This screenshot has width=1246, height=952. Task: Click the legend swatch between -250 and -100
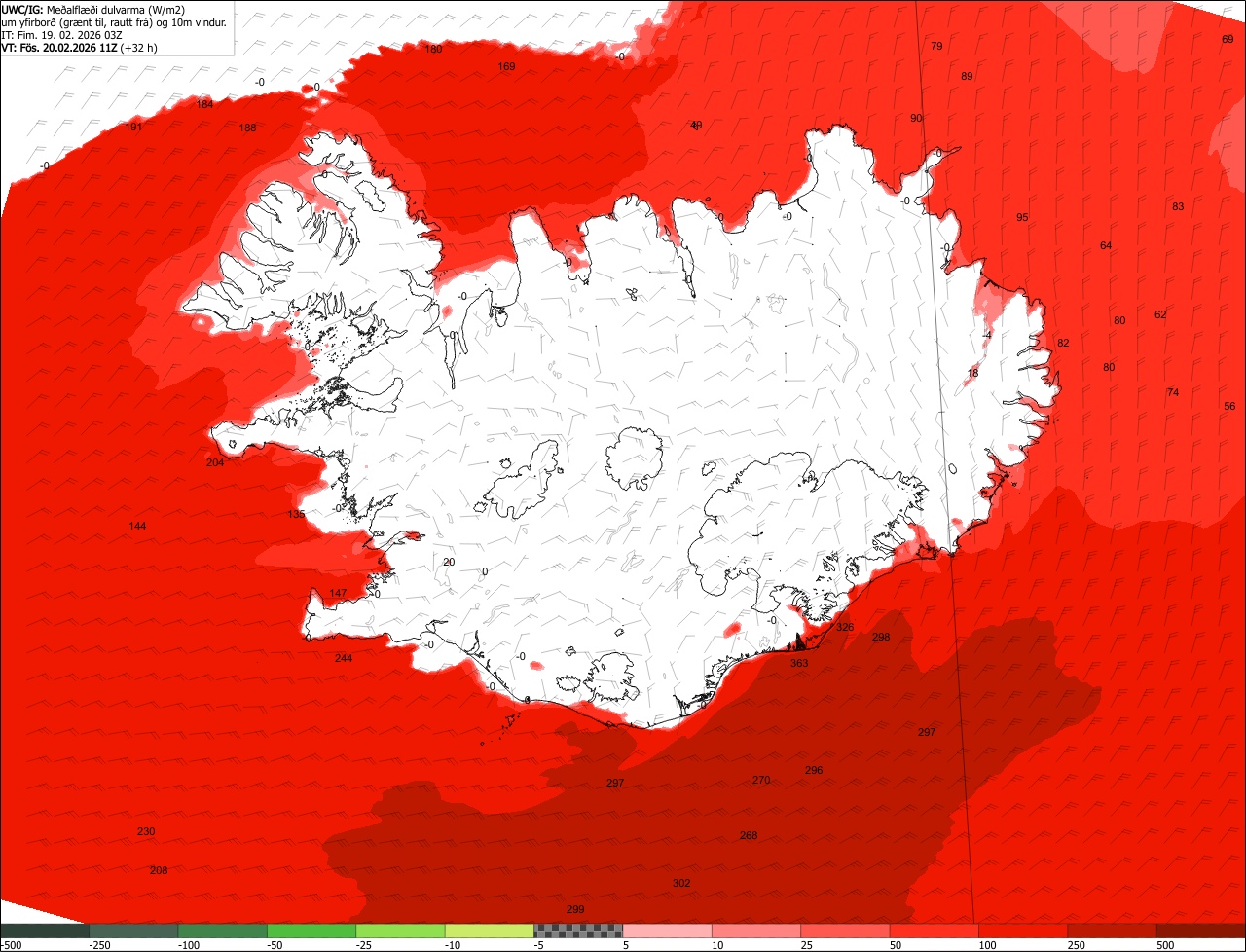click(x=133, y=931)
